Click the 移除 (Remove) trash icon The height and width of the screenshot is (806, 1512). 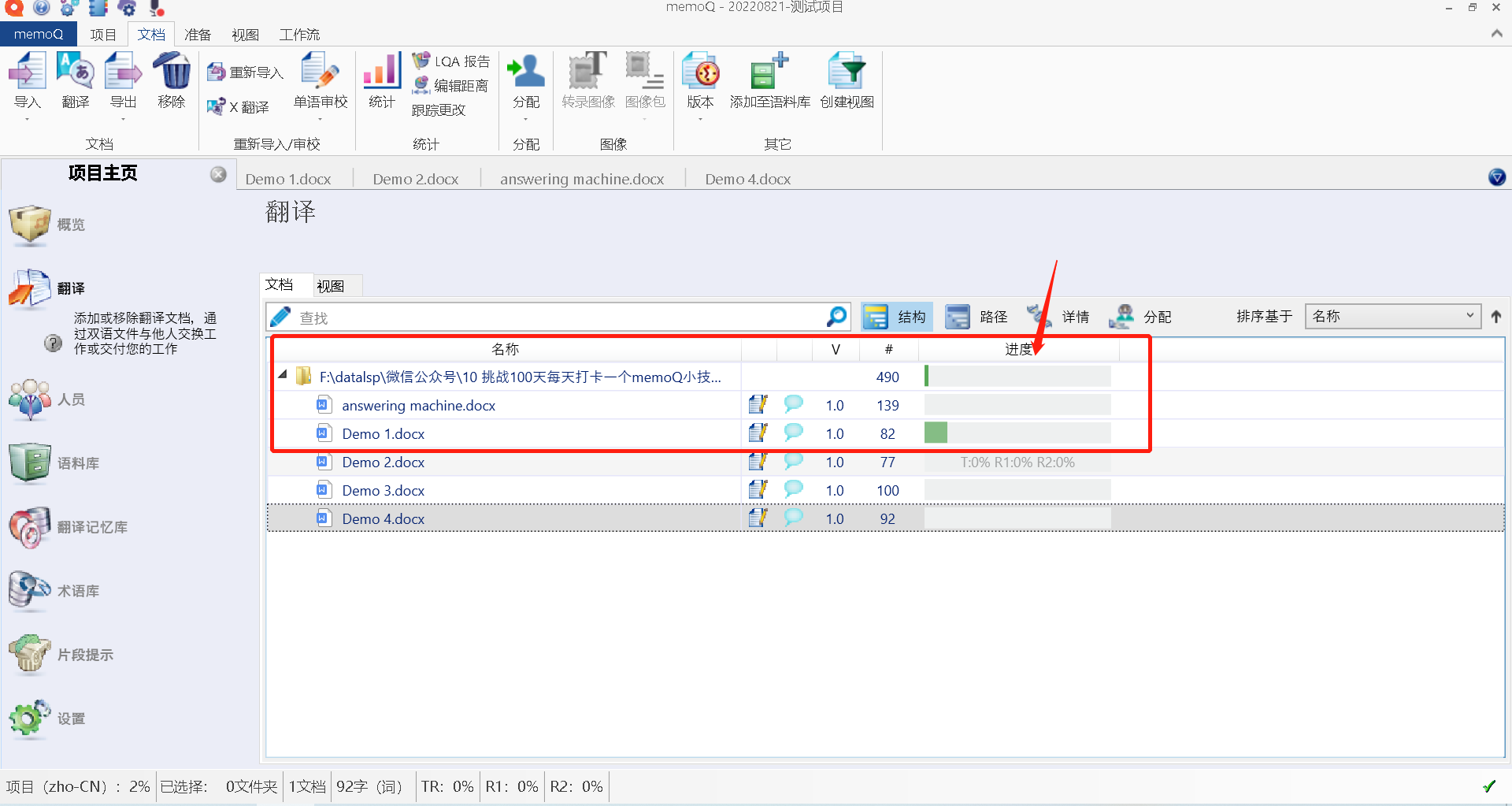point(171,72)
